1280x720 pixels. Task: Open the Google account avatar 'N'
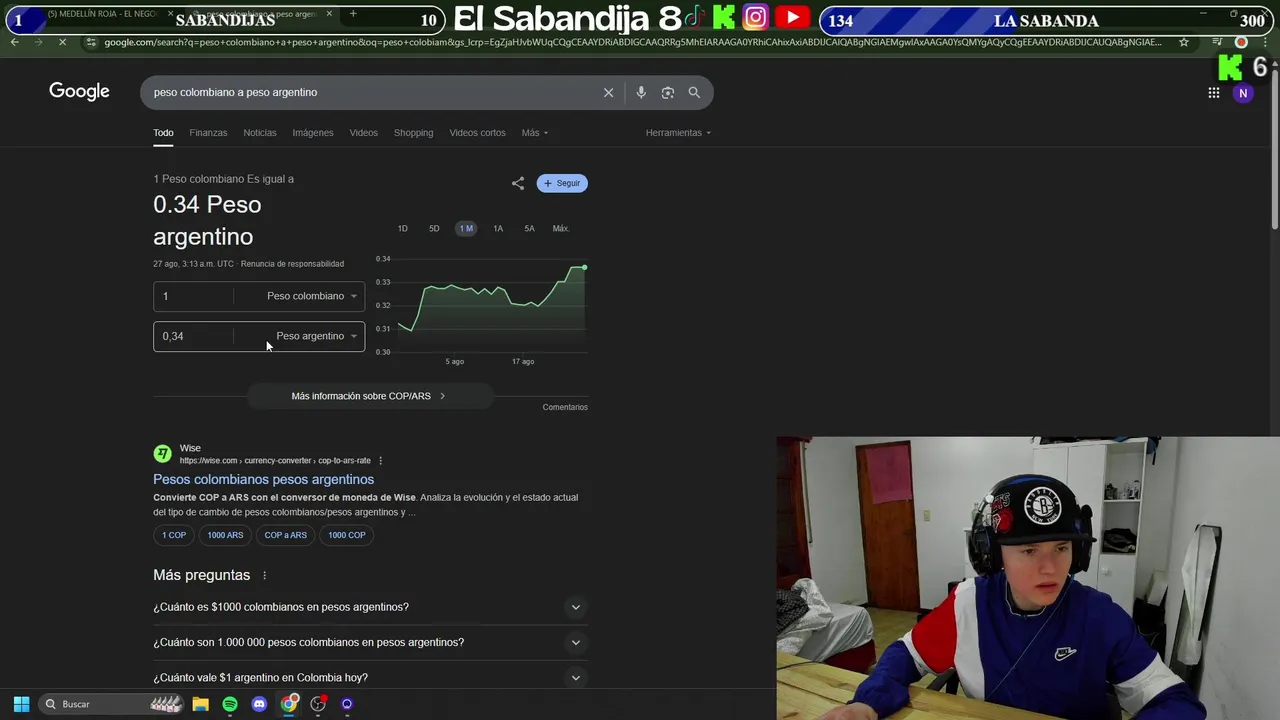click(1243, 93)
